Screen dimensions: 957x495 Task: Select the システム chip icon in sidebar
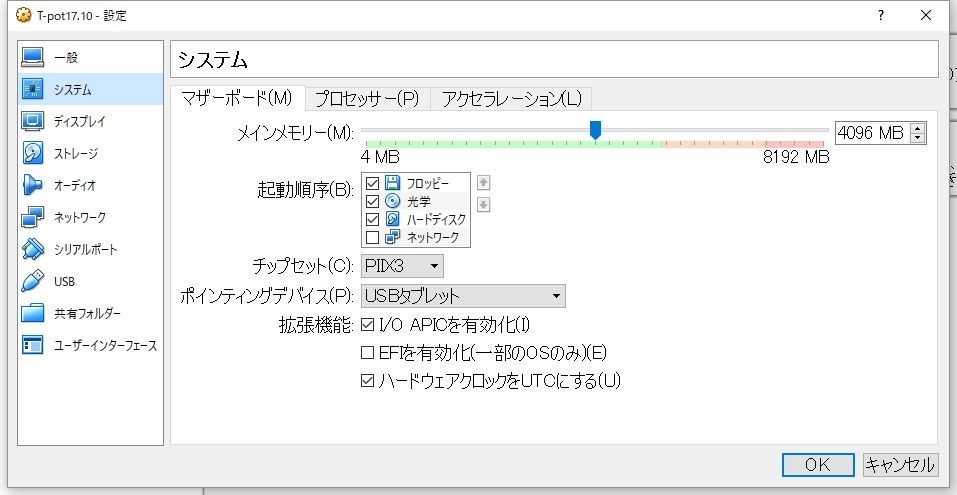pos(32,89)
